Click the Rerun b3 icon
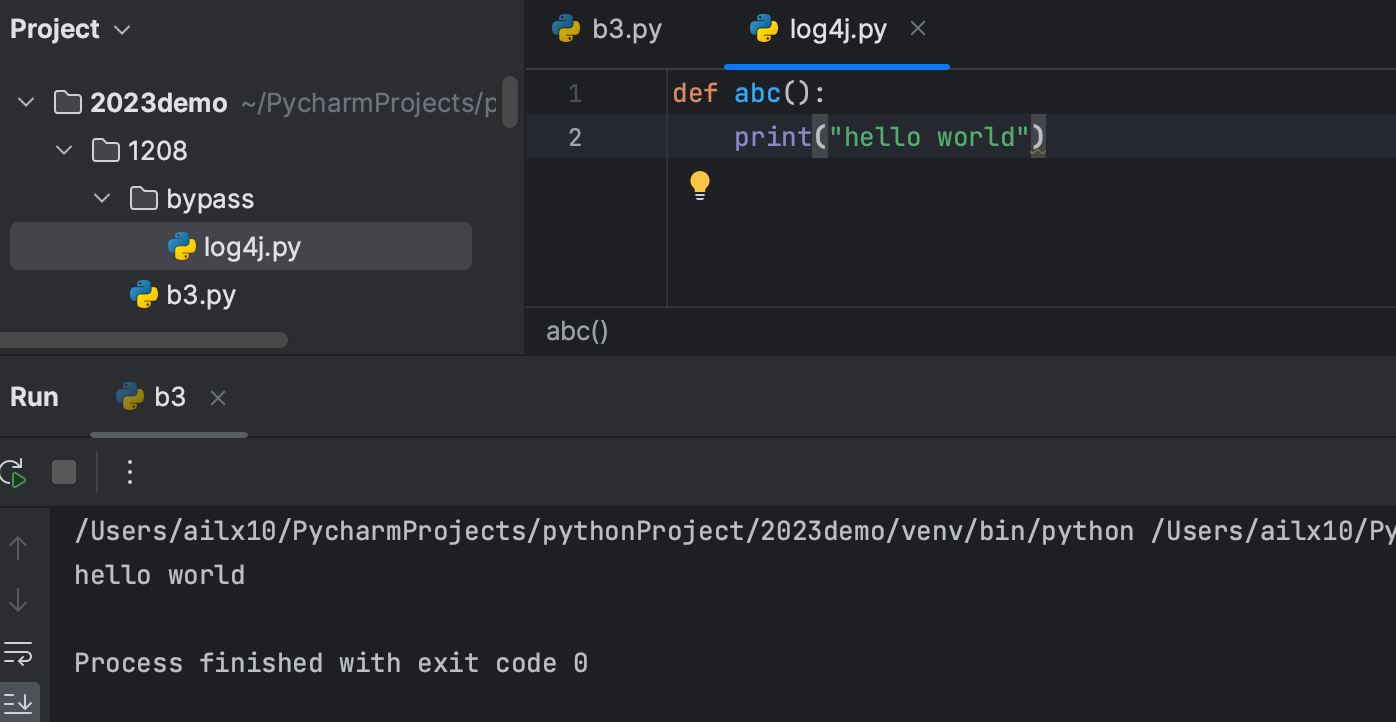This screenshot has height=722, width=1396. pos(12,472)
